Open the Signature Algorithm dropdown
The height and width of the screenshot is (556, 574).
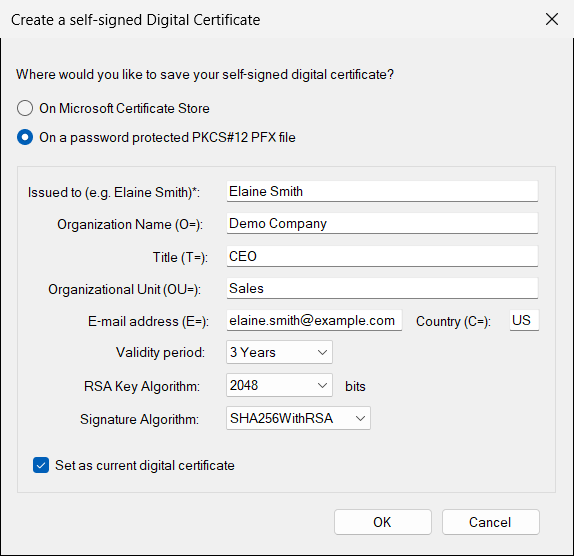click(x=298, y=418)
